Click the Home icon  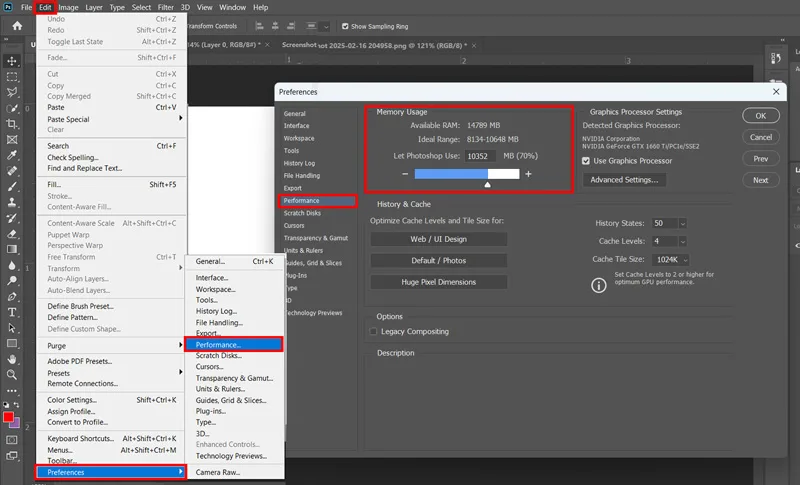(17, 26)
